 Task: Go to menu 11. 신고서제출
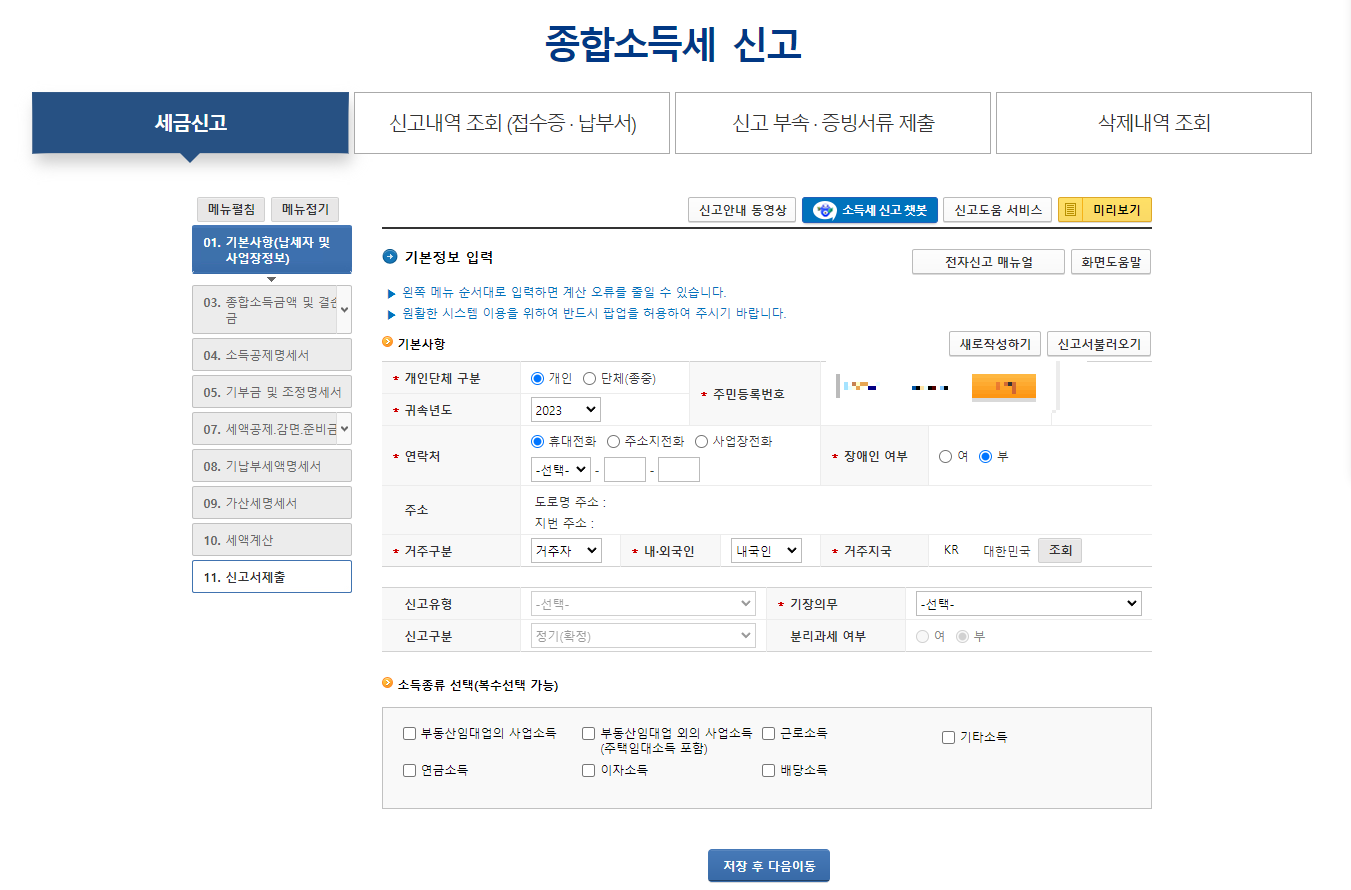point(272,577)
